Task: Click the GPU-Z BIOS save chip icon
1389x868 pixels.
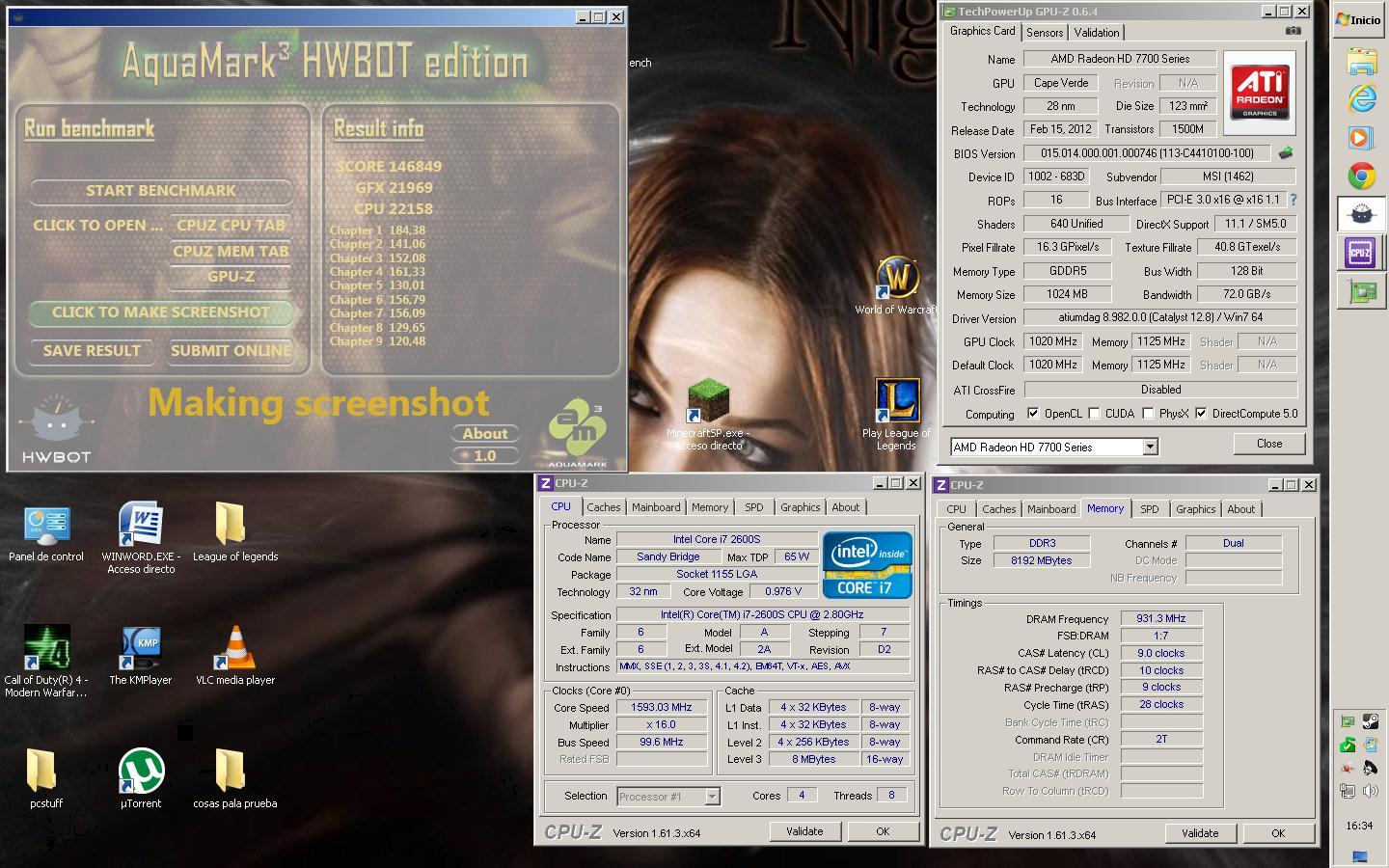Action: [x=1286, y=153]
